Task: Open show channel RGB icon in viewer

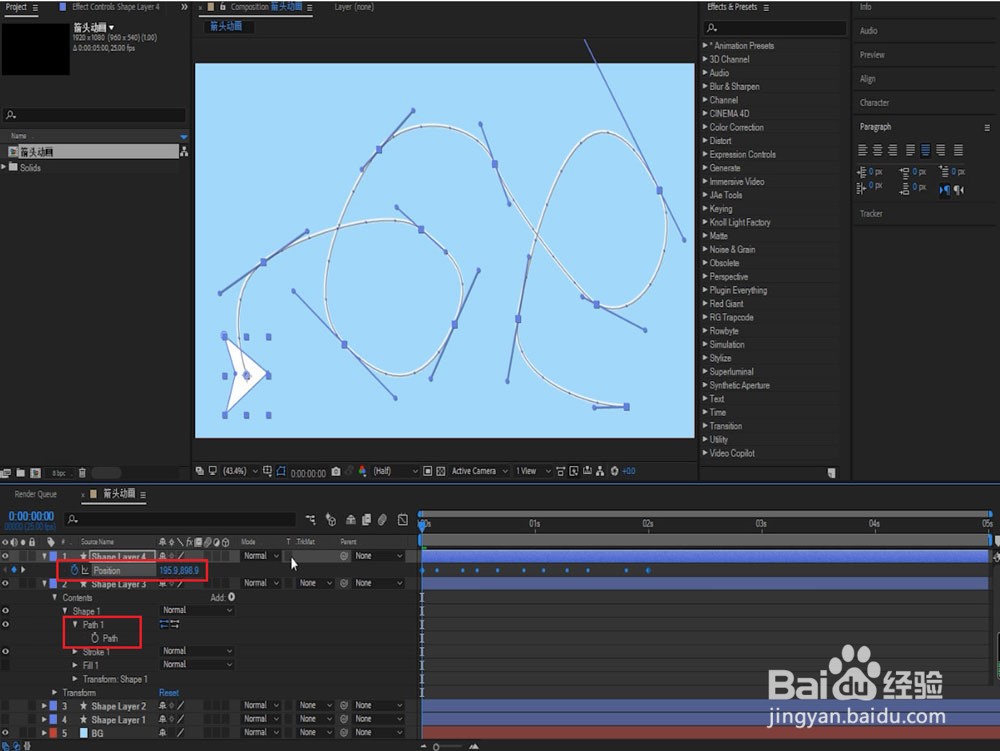Action: tap(362, 471)
